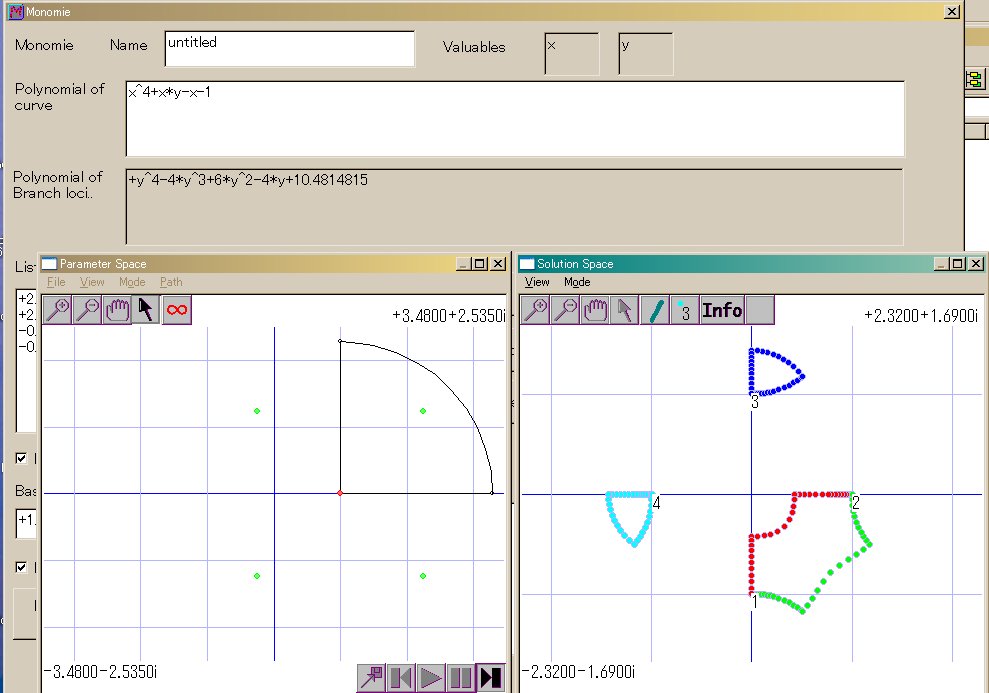Open the Path menu in Parameter Space
This screenshot has width=989, height=693.
[x=171, y=282]
